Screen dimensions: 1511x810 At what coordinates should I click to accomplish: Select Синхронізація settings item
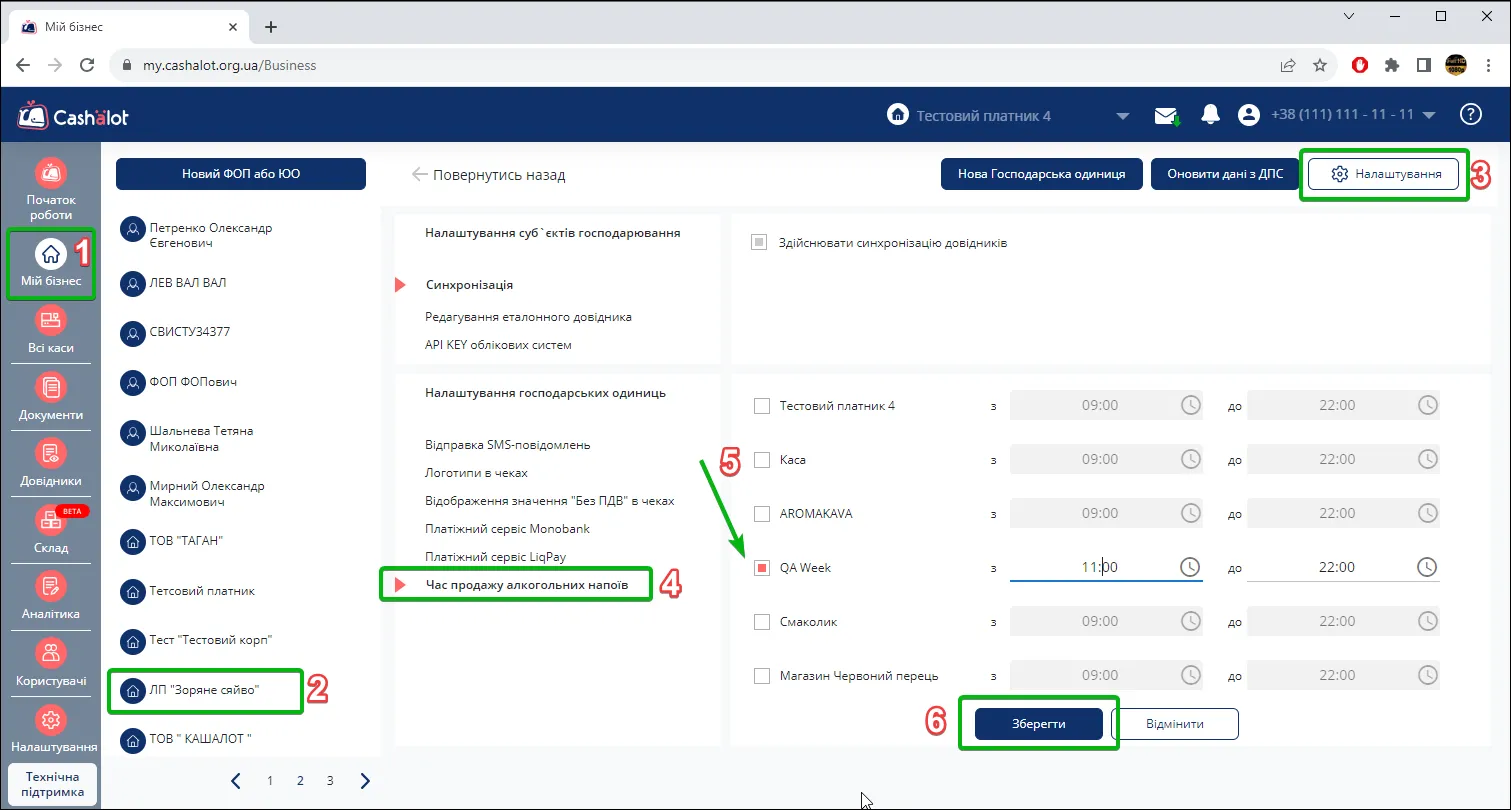(x=470, y=285)
